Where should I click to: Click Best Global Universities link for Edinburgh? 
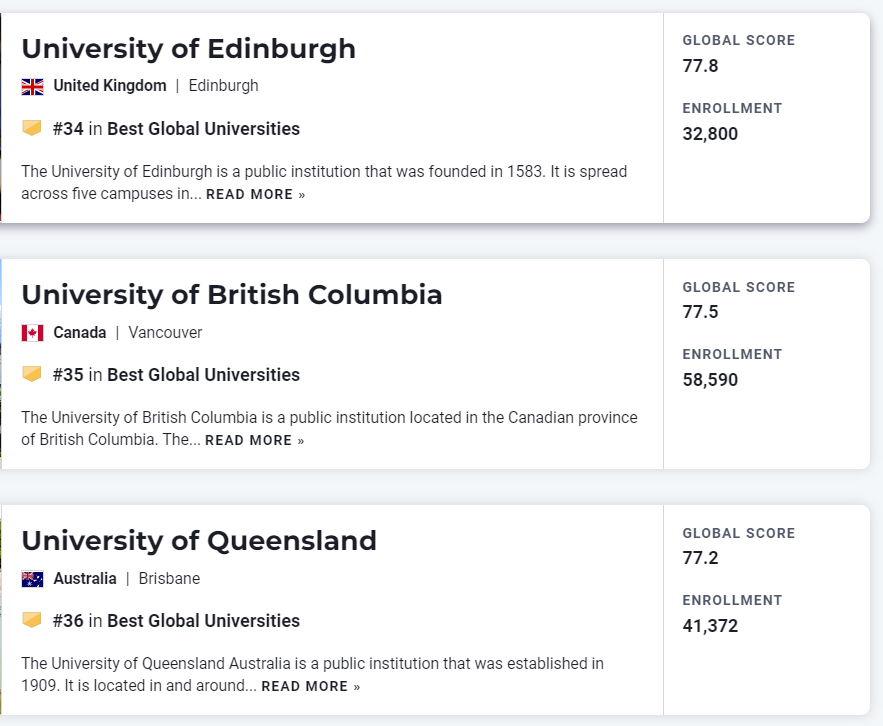[203, 128]
